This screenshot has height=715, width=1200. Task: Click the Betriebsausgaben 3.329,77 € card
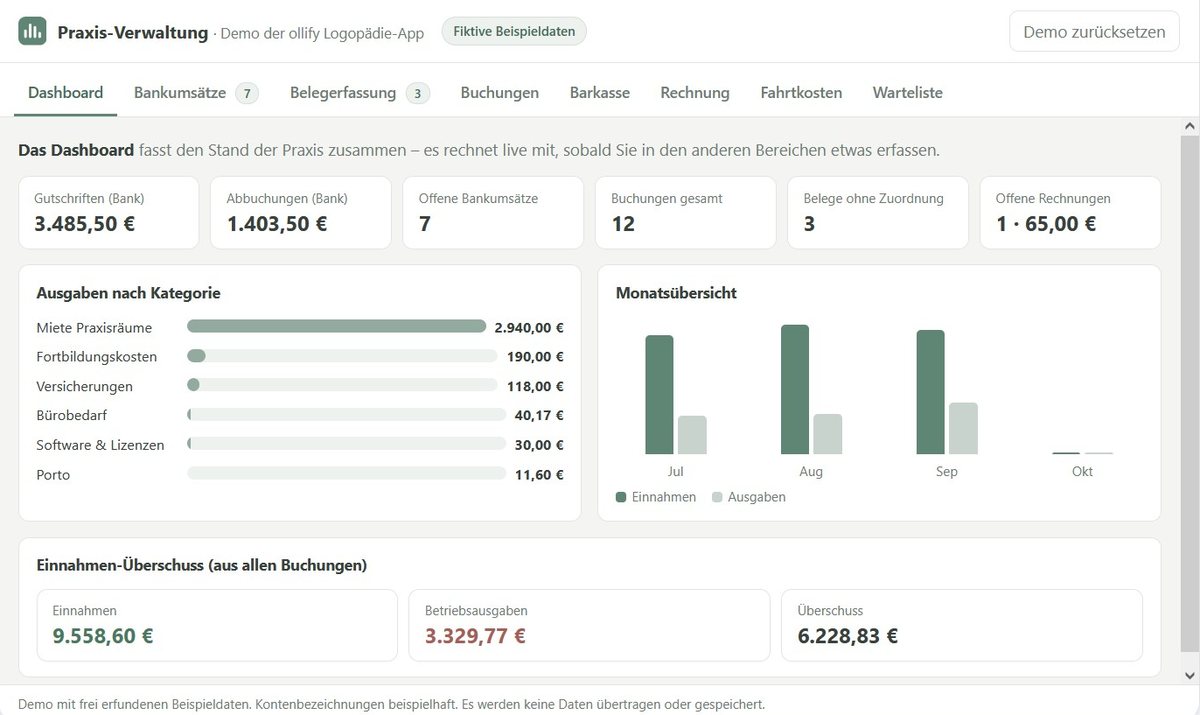(589, 625)
